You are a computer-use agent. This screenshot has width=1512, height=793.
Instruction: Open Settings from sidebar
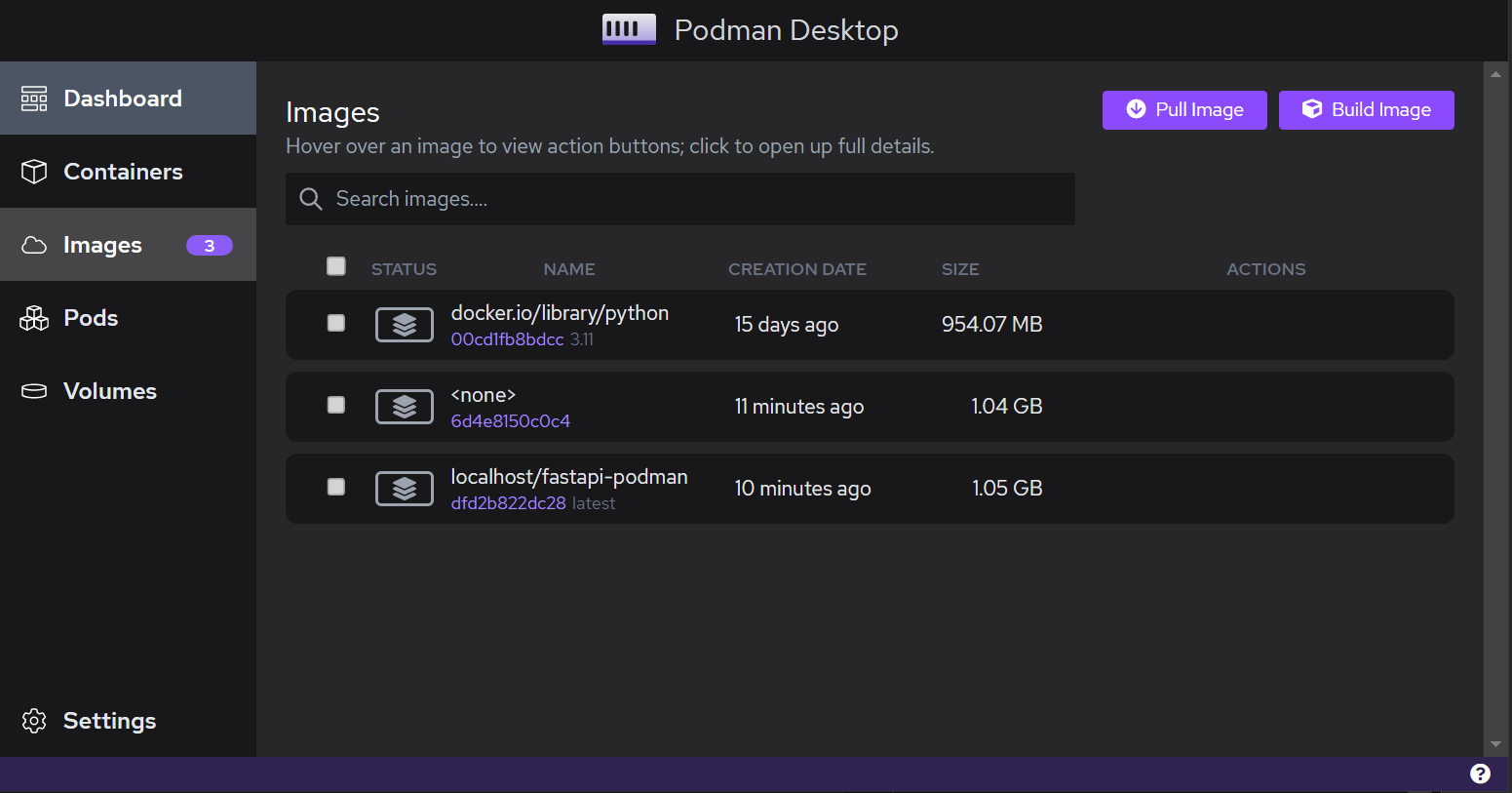[x=128, y=721]
